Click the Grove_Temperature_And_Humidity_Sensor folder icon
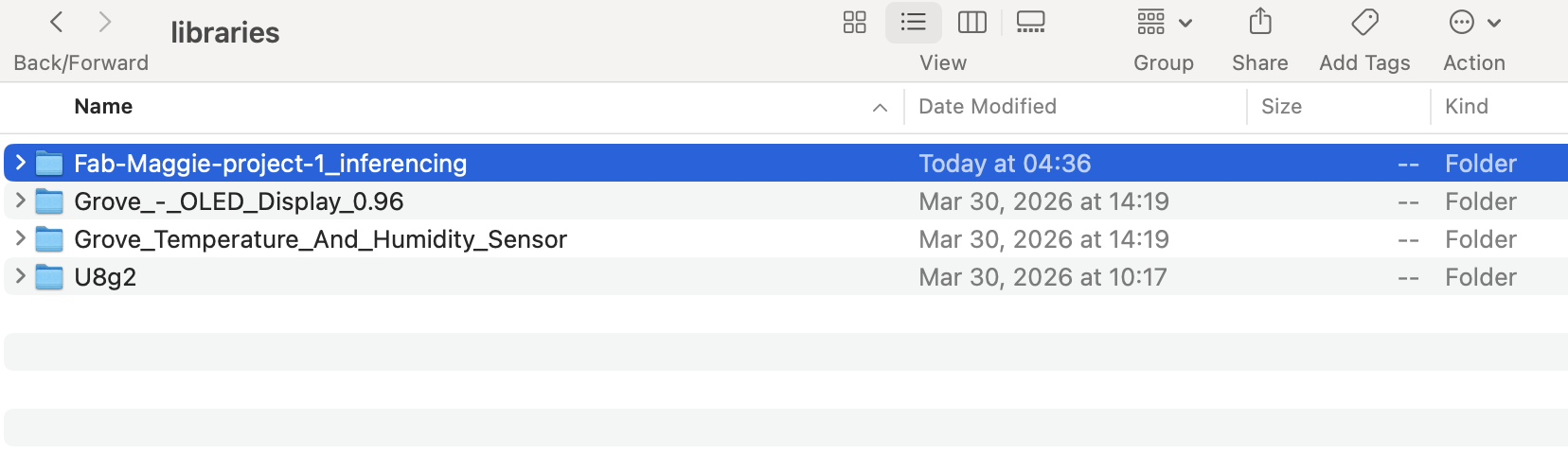1568x454 pixels. [x=49, y=239]
